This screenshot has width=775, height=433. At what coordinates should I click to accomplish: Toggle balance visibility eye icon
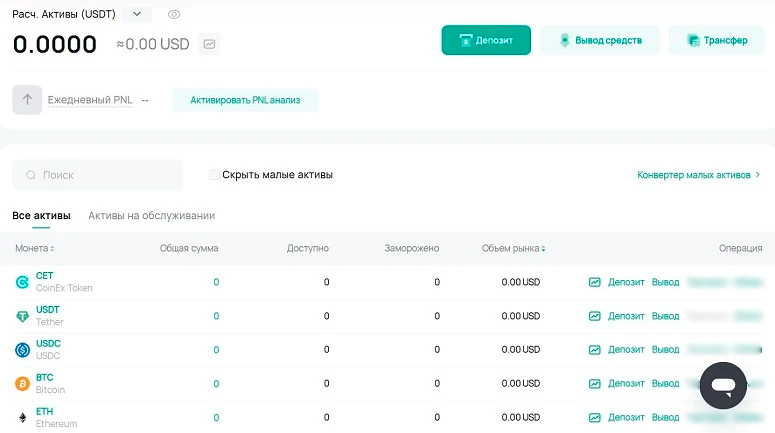174,15
